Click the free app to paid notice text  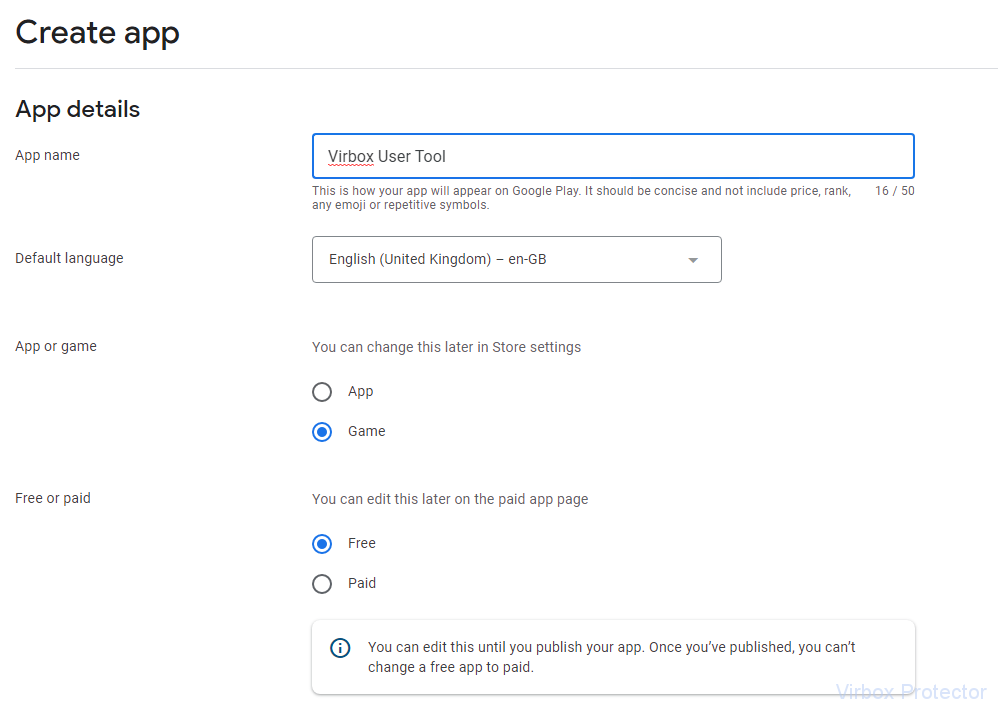(611, 657)
